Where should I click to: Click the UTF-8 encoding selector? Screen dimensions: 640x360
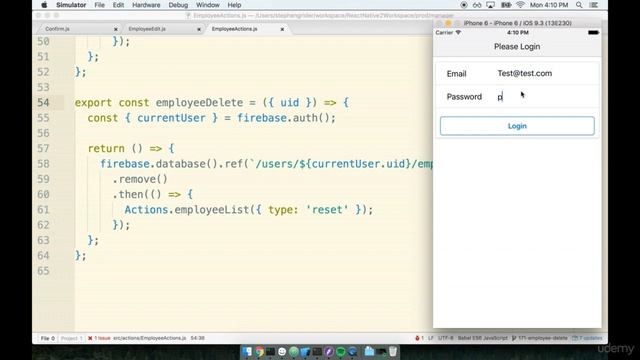pyautogui.click(x=446, y=338)
